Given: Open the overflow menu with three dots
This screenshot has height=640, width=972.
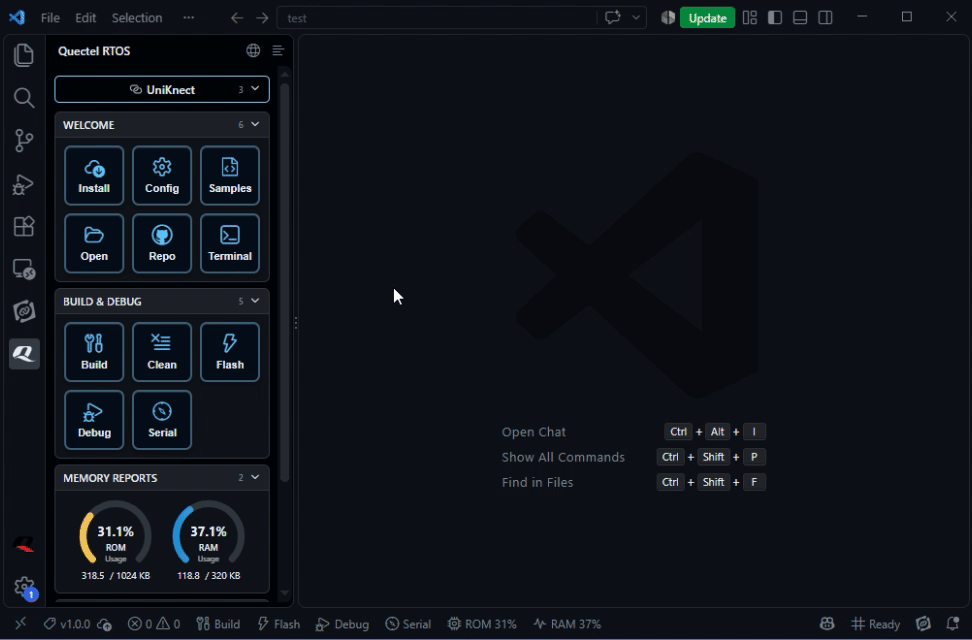Looking at the screenshot, I should 188,17.
